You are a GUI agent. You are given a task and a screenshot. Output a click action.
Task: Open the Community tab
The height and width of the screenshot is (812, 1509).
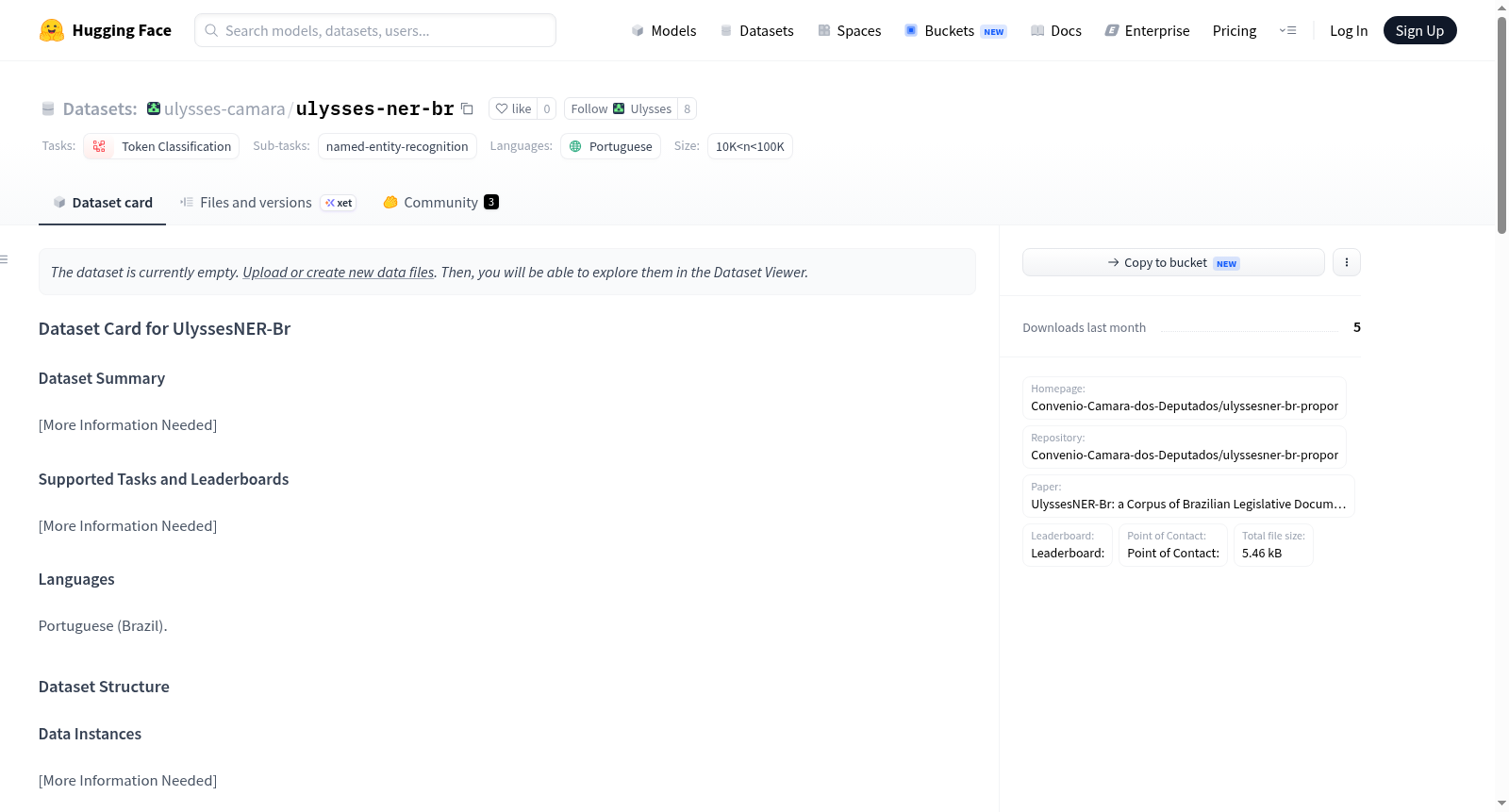point(440,202)
